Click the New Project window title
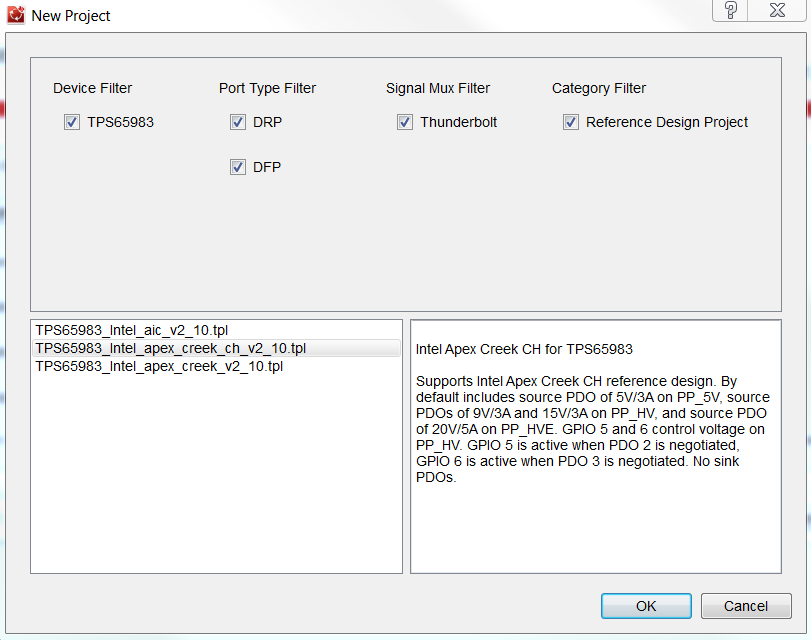 coord(71,16)
